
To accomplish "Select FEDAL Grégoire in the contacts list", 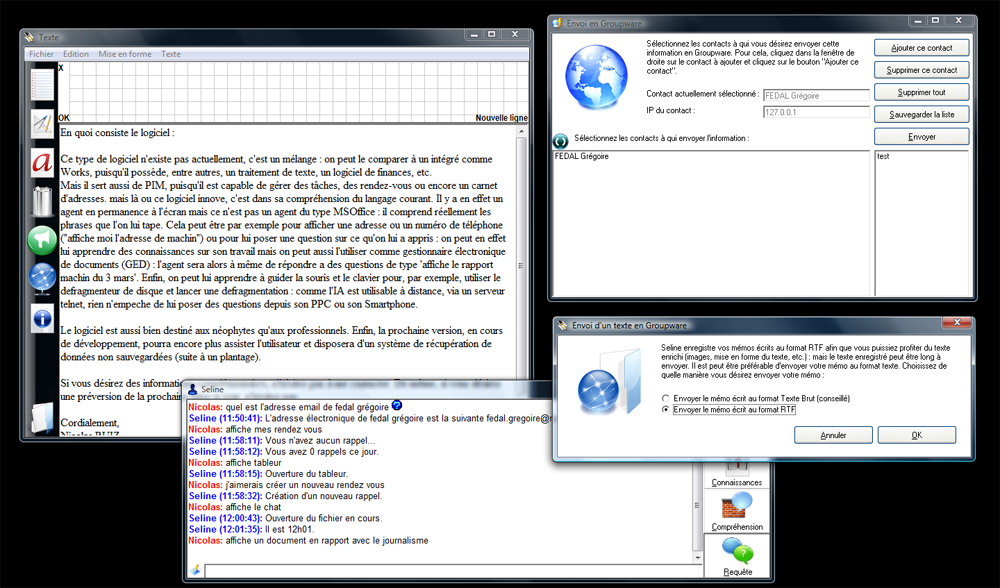I will click(x=581, y=157).
